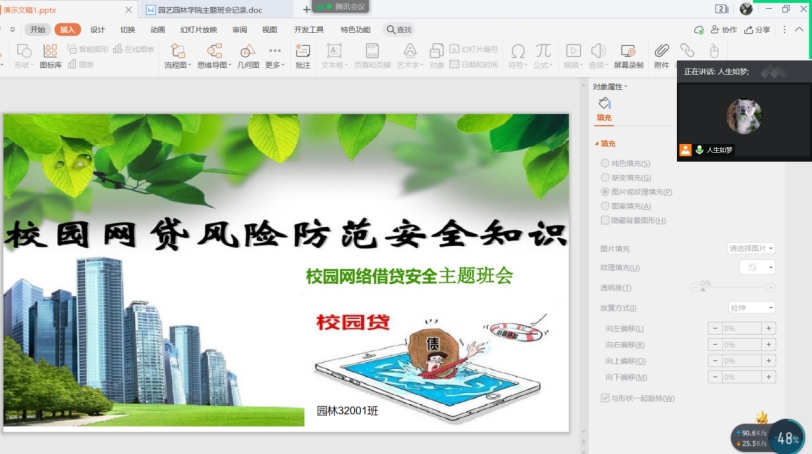The image size is (812, 454).
Task: Start 屏幕录制 screen recording
Action: [x=627, y=55]
